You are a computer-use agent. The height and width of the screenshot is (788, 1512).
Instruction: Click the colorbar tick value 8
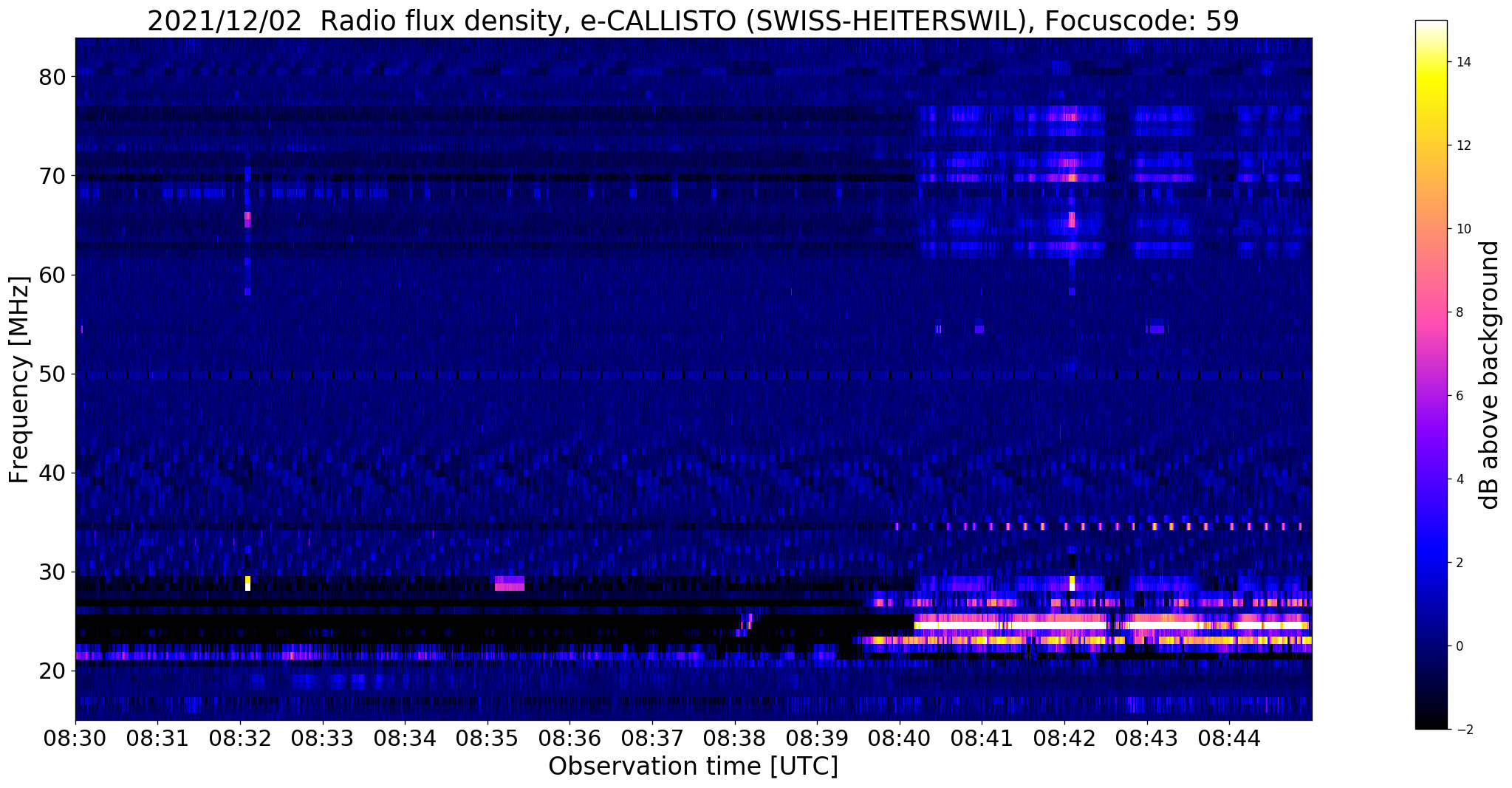click(1459, 312)
